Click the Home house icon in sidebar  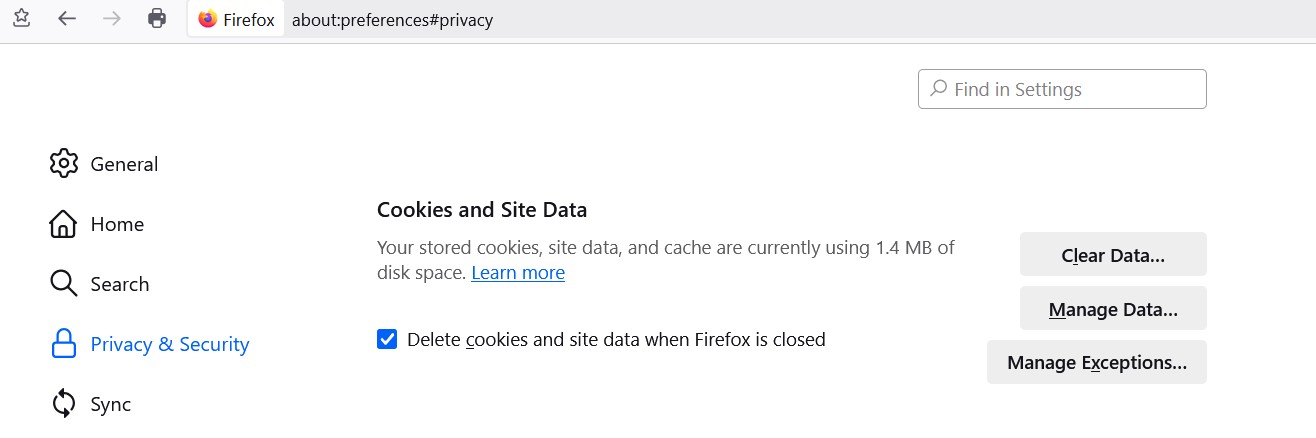(x=63, y=224)
